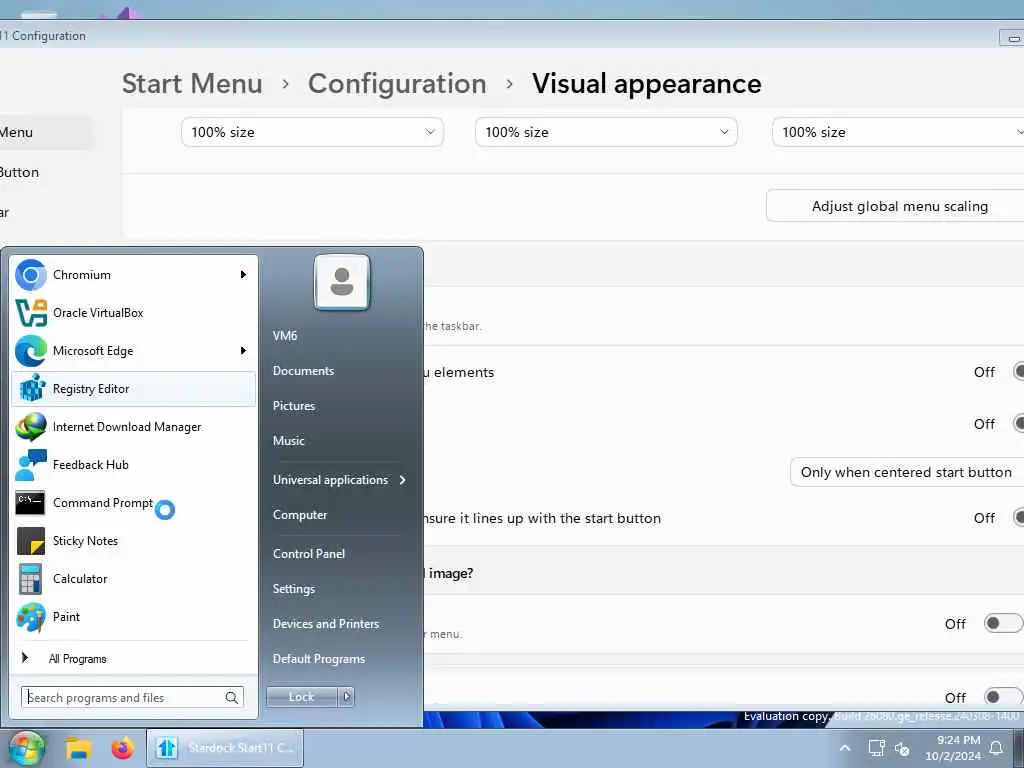Open Documents from start menu
This screenshot has height=768, width=1024.
(303, 371)
